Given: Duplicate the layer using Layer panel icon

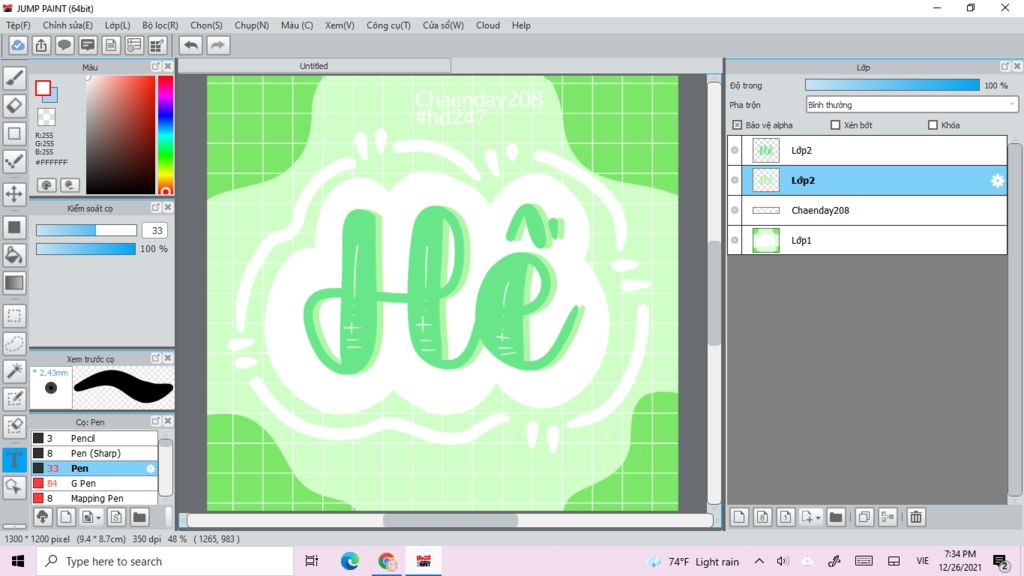Looking at the screenshot, I should [863, 517].
